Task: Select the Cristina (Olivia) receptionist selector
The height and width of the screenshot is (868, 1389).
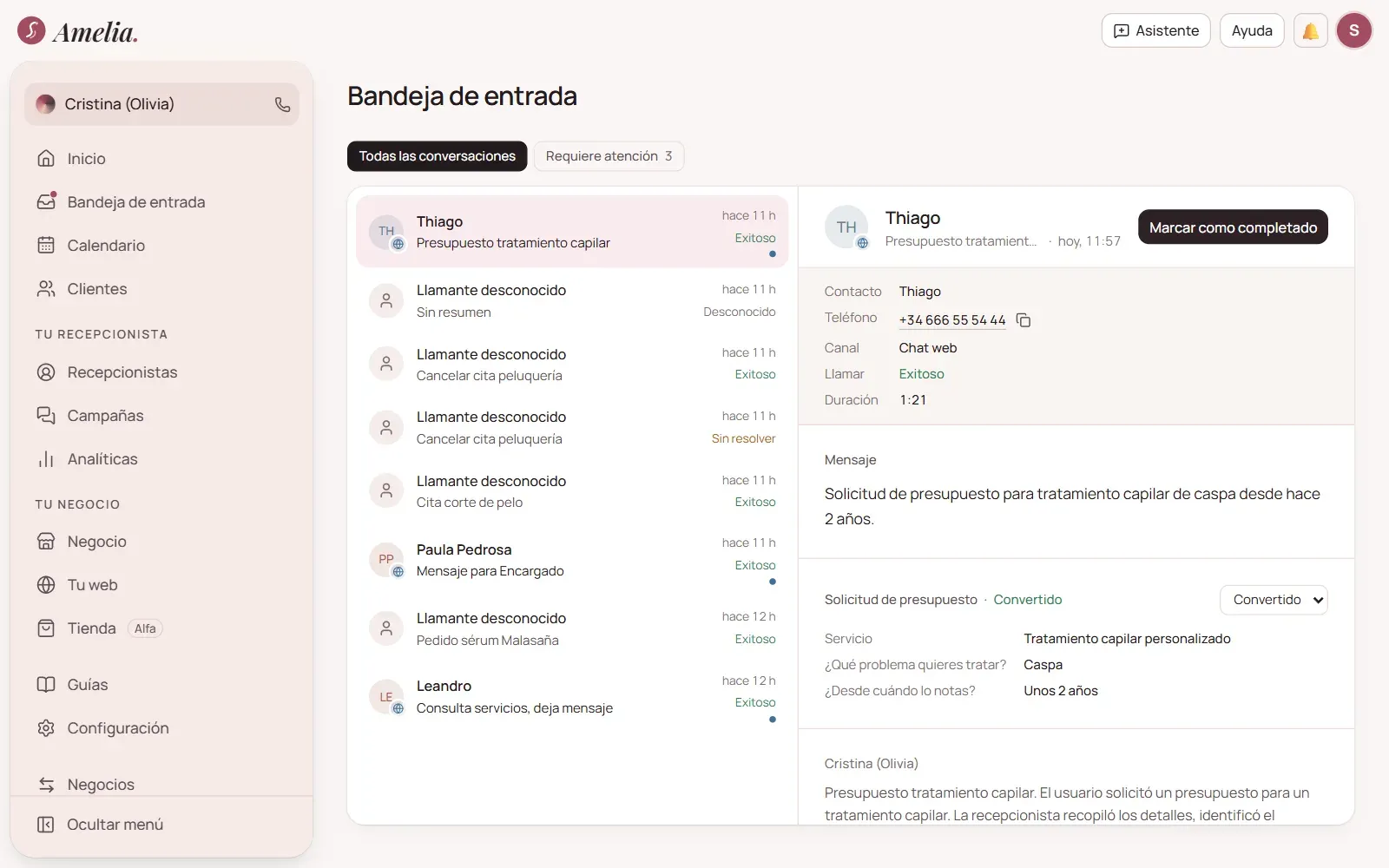Action: coord(161,104)
